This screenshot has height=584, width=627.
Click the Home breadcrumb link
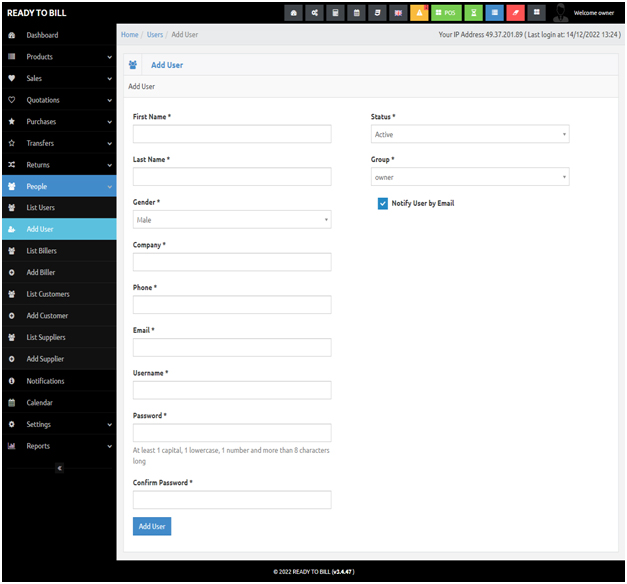pyautogui.click(x=130, y=34)
